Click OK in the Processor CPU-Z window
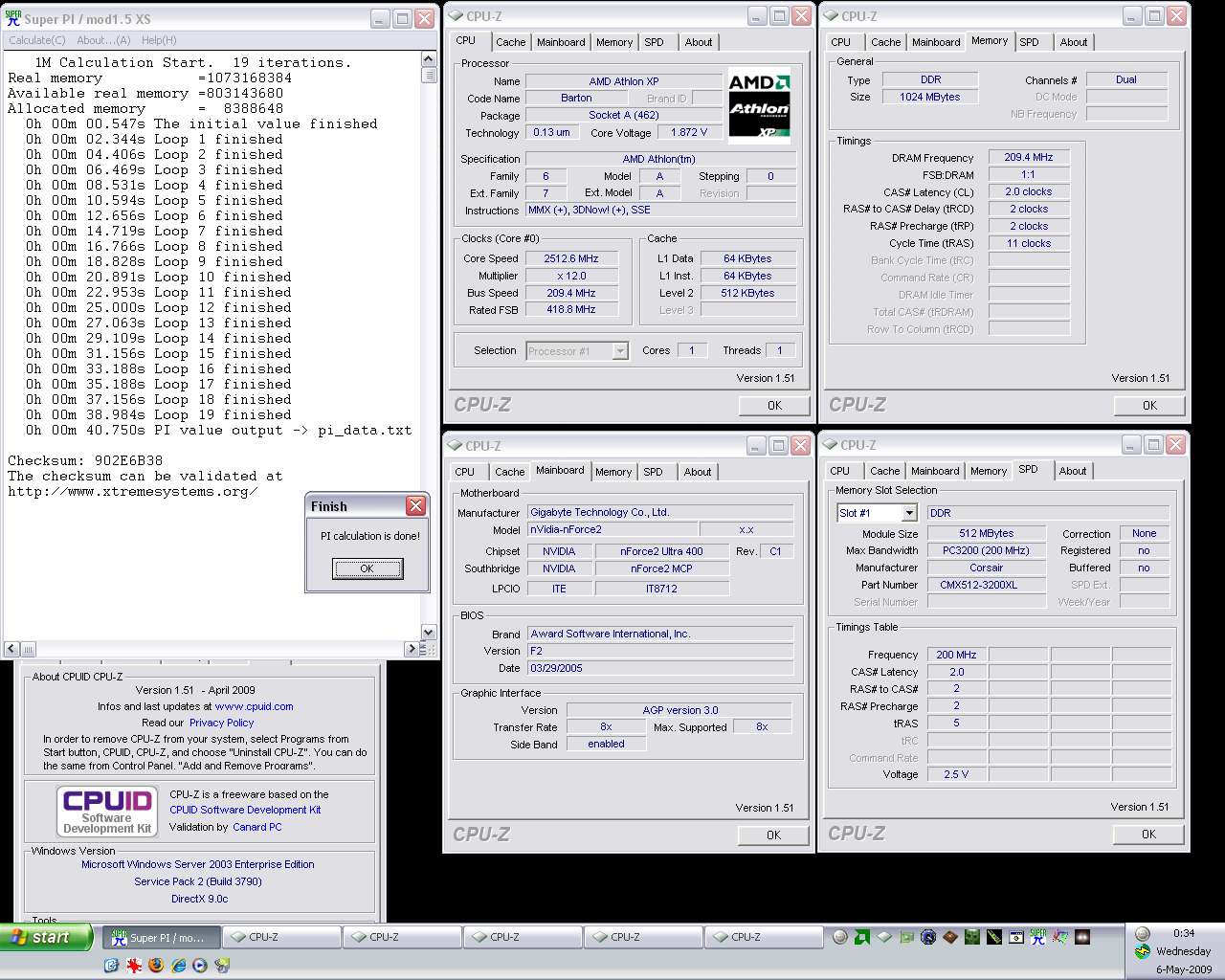Image resolution: width=1225 pixels, height=980 pixels. pos(775,406)
